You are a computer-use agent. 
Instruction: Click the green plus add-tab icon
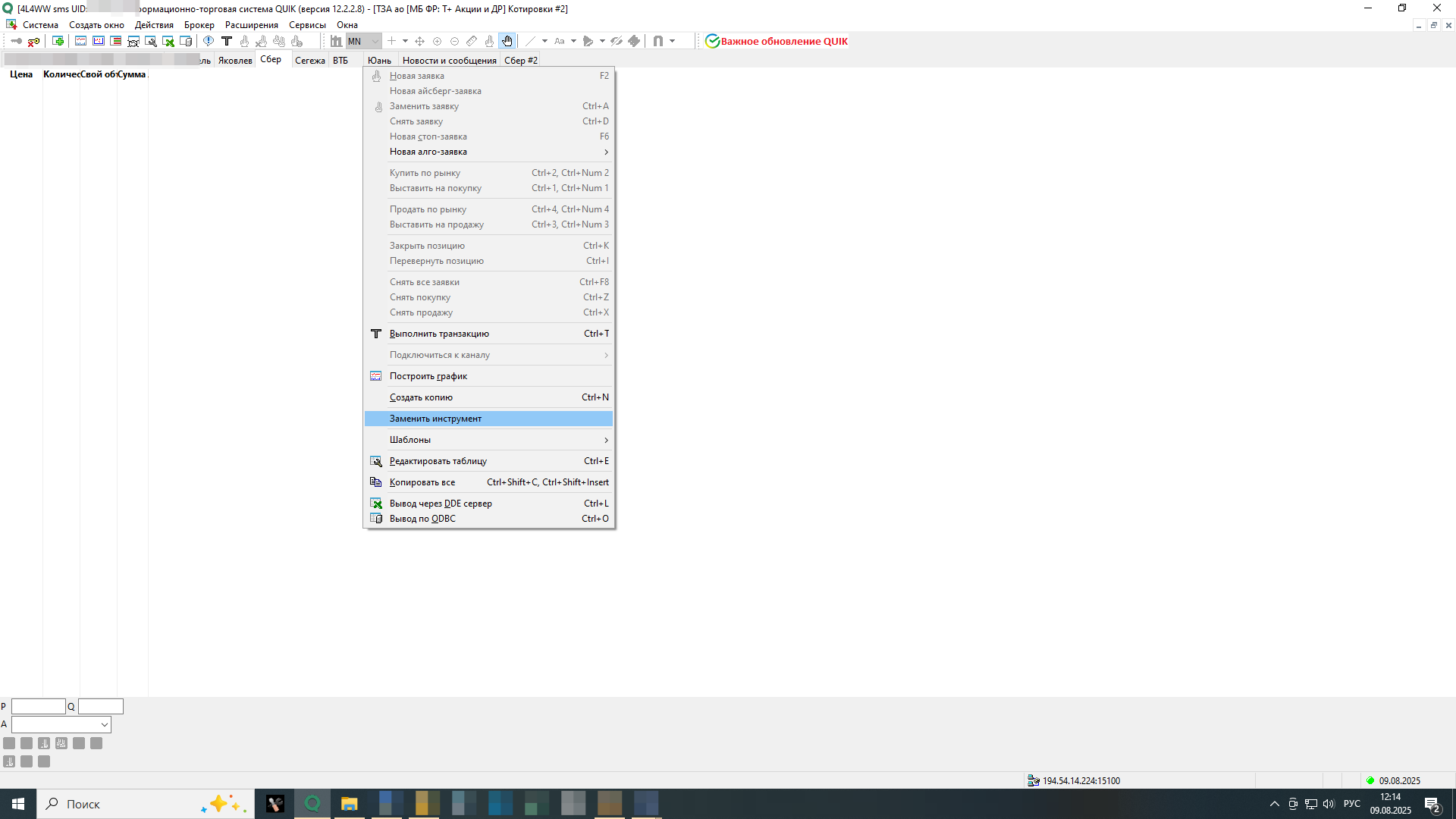[58, 41]
